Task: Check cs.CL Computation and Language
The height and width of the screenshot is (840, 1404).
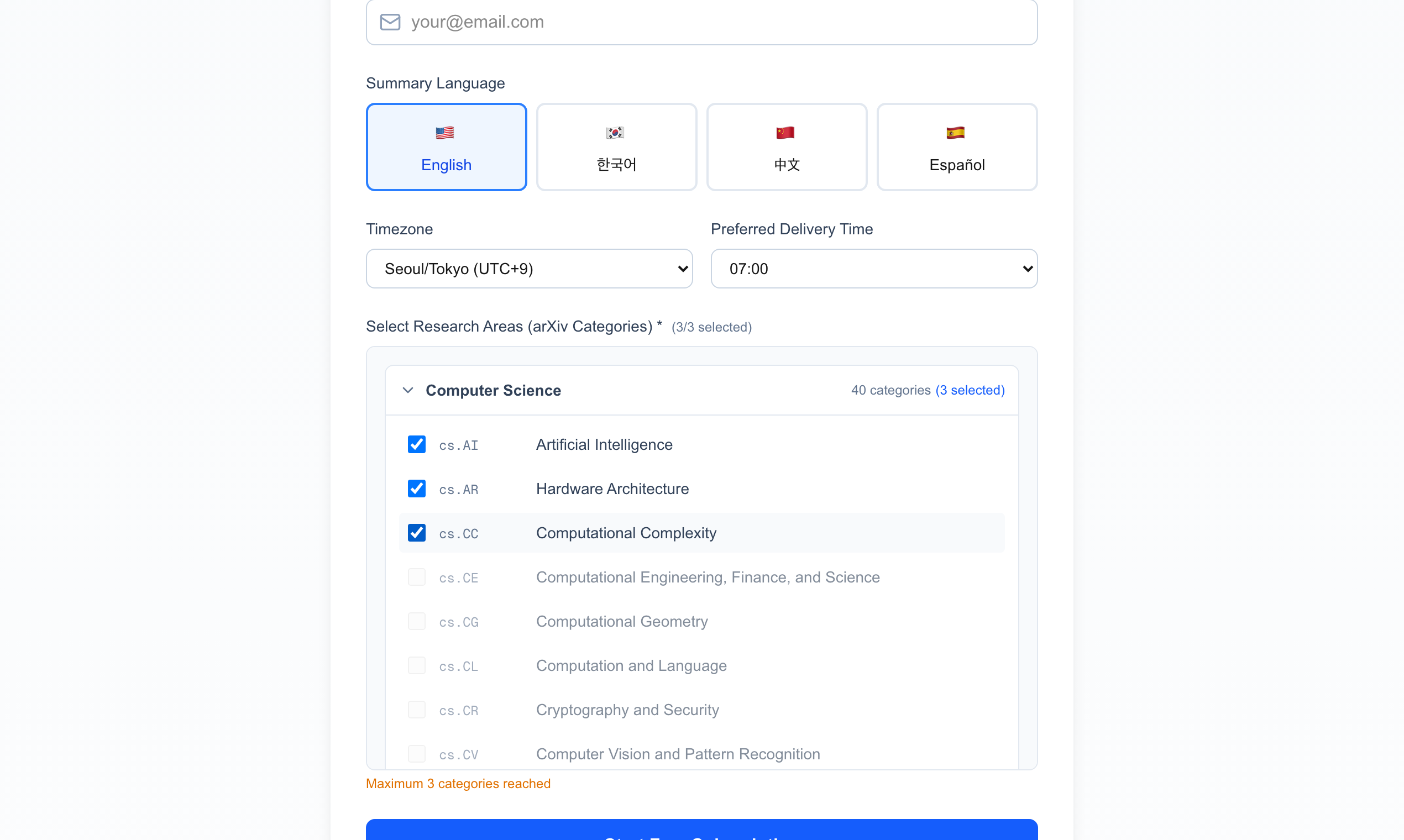Action: 416,665
